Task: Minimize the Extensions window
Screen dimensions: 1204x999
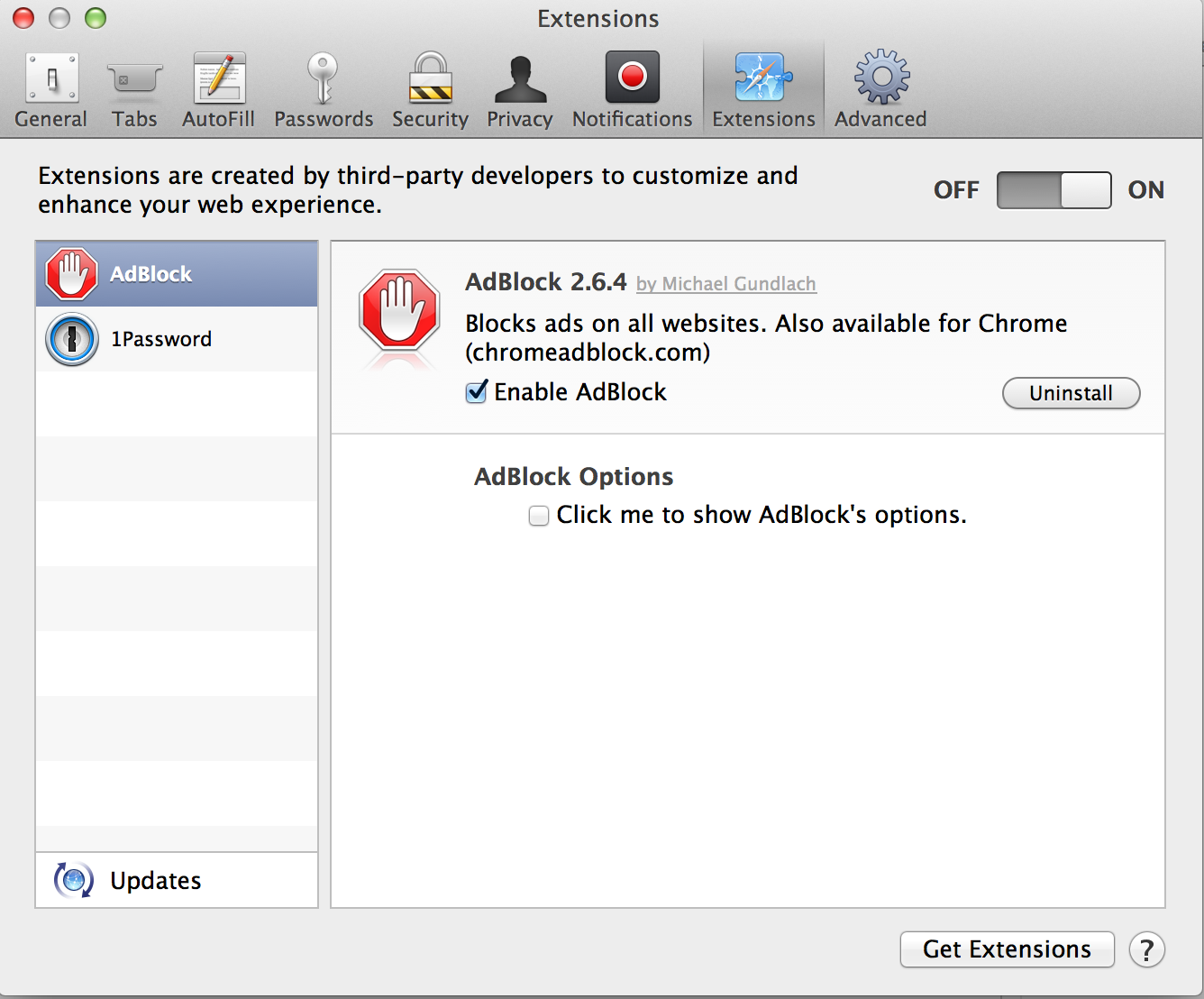Action: [59, 18]
